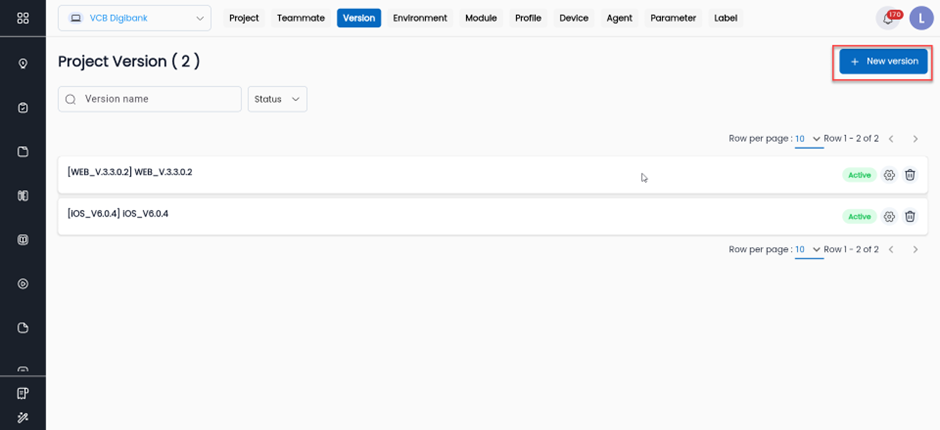Viewport: 940px width, 430px height.
Task: Click the play circle icon in sidebar
Action: pos(23,284)
